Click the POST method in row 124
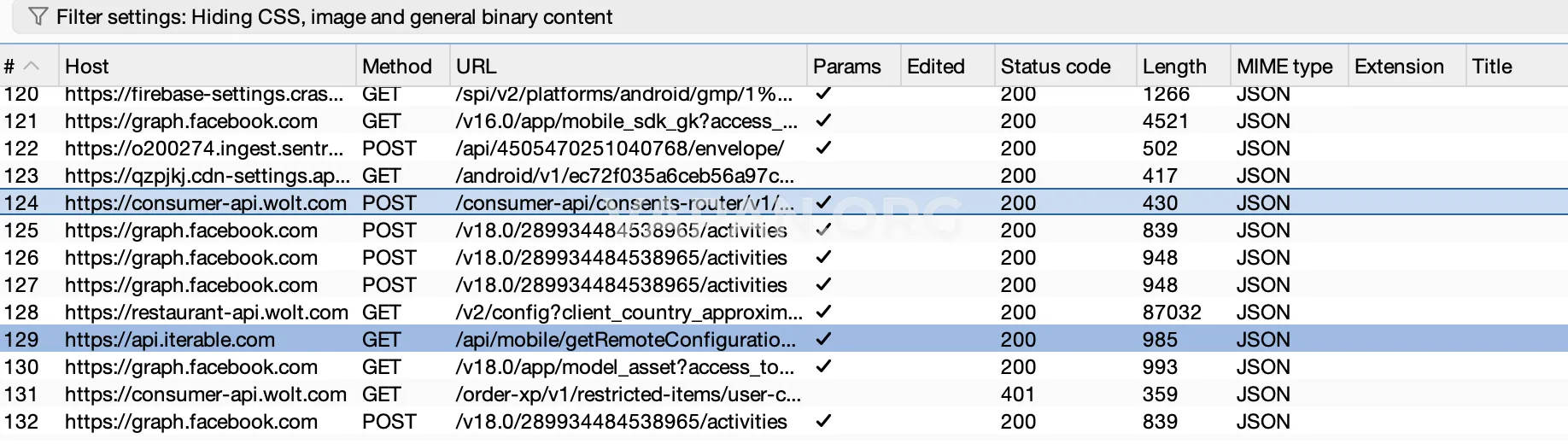Image resolution: width=1568 pixels, height=444 pixels. click(x=389, y=203)
